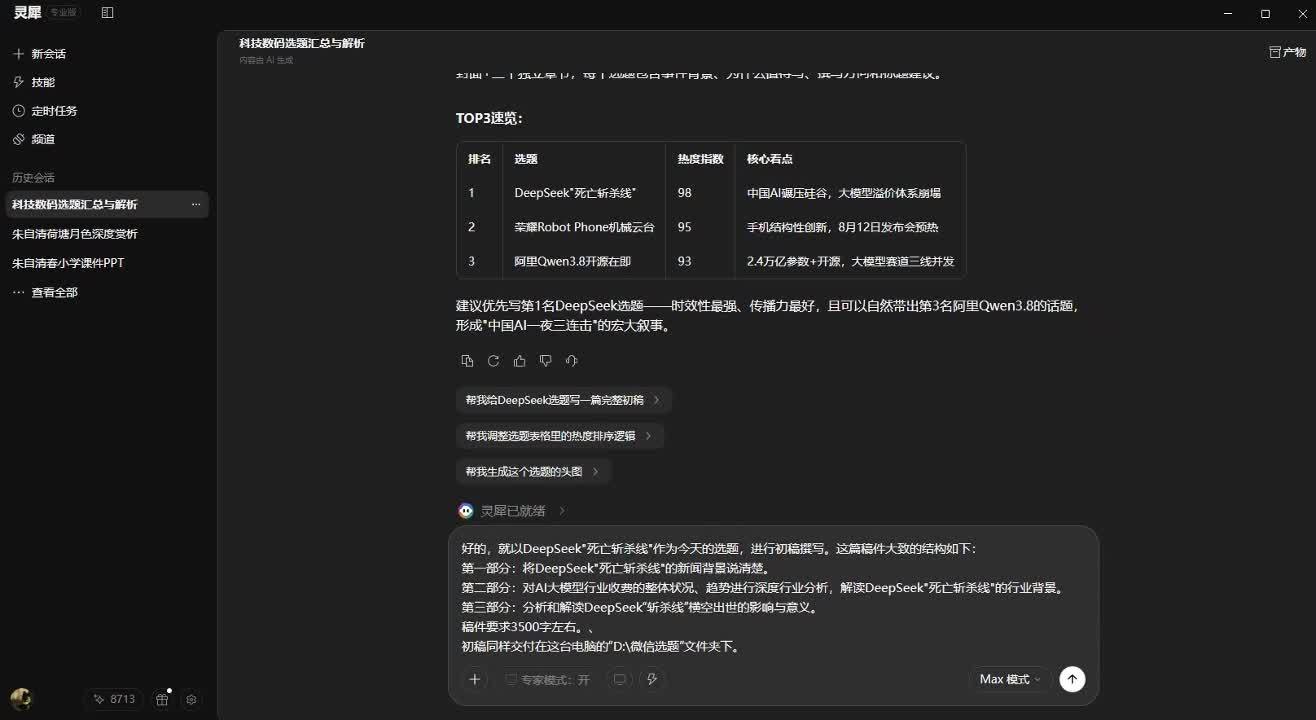1316x720 pixels.
Task: Click cell 手机结构性创新，8月12日发布会预热
Action: (x=843, y=227)
